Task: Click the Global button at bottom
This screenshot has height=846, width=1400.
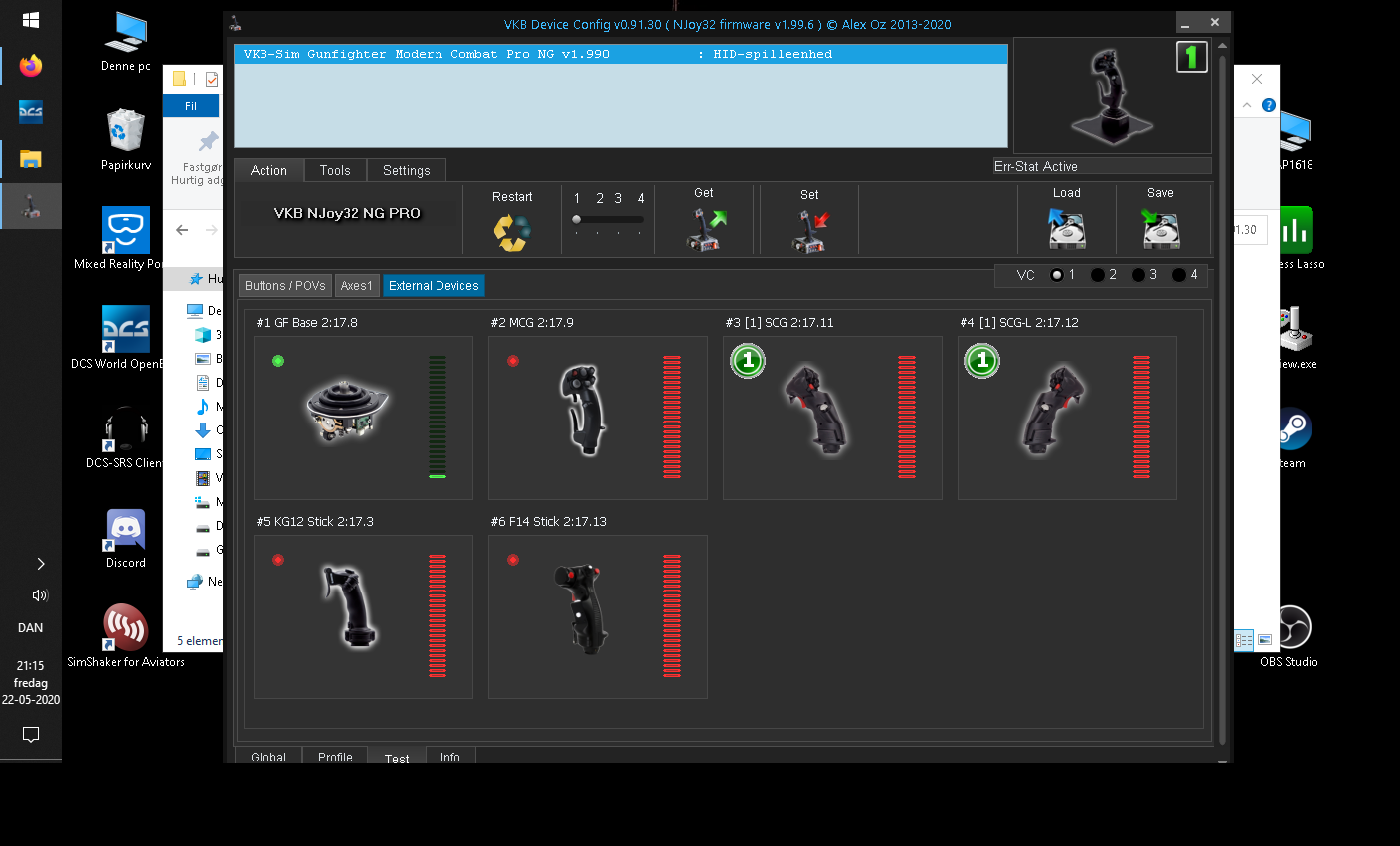Action: click(268, 757)
